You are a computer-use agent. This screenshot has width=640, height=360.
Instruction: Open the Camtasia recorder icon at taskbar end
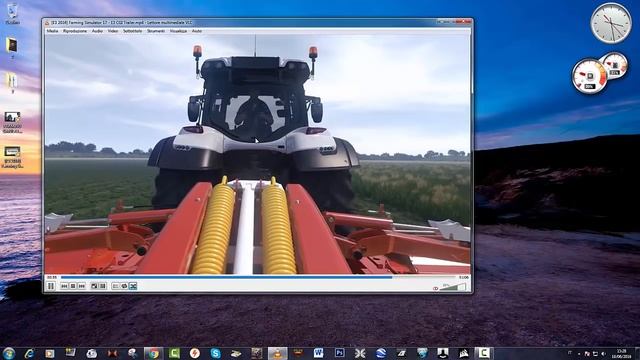[484, 353]
